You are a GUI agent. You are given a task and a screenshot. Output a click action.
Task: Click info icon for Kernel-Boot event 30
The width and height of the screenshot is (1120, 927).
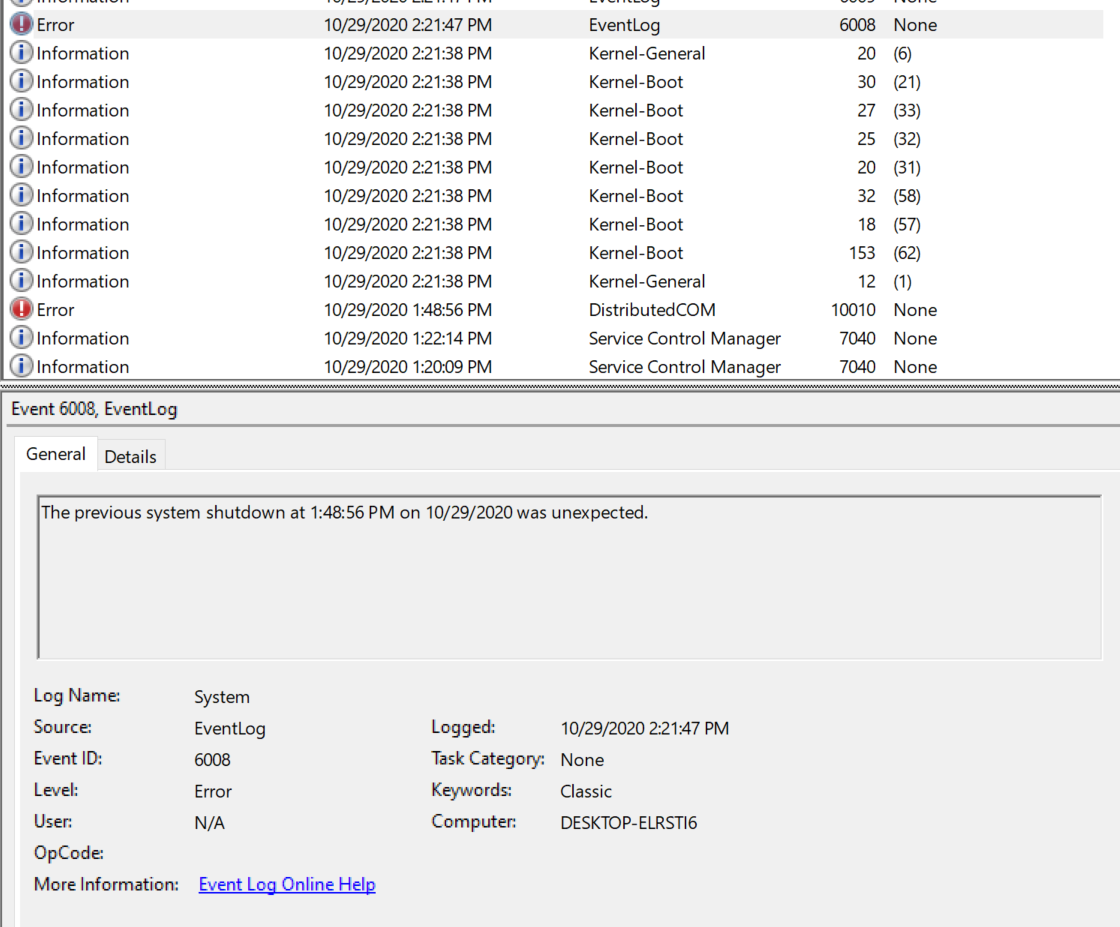(21, 82)
